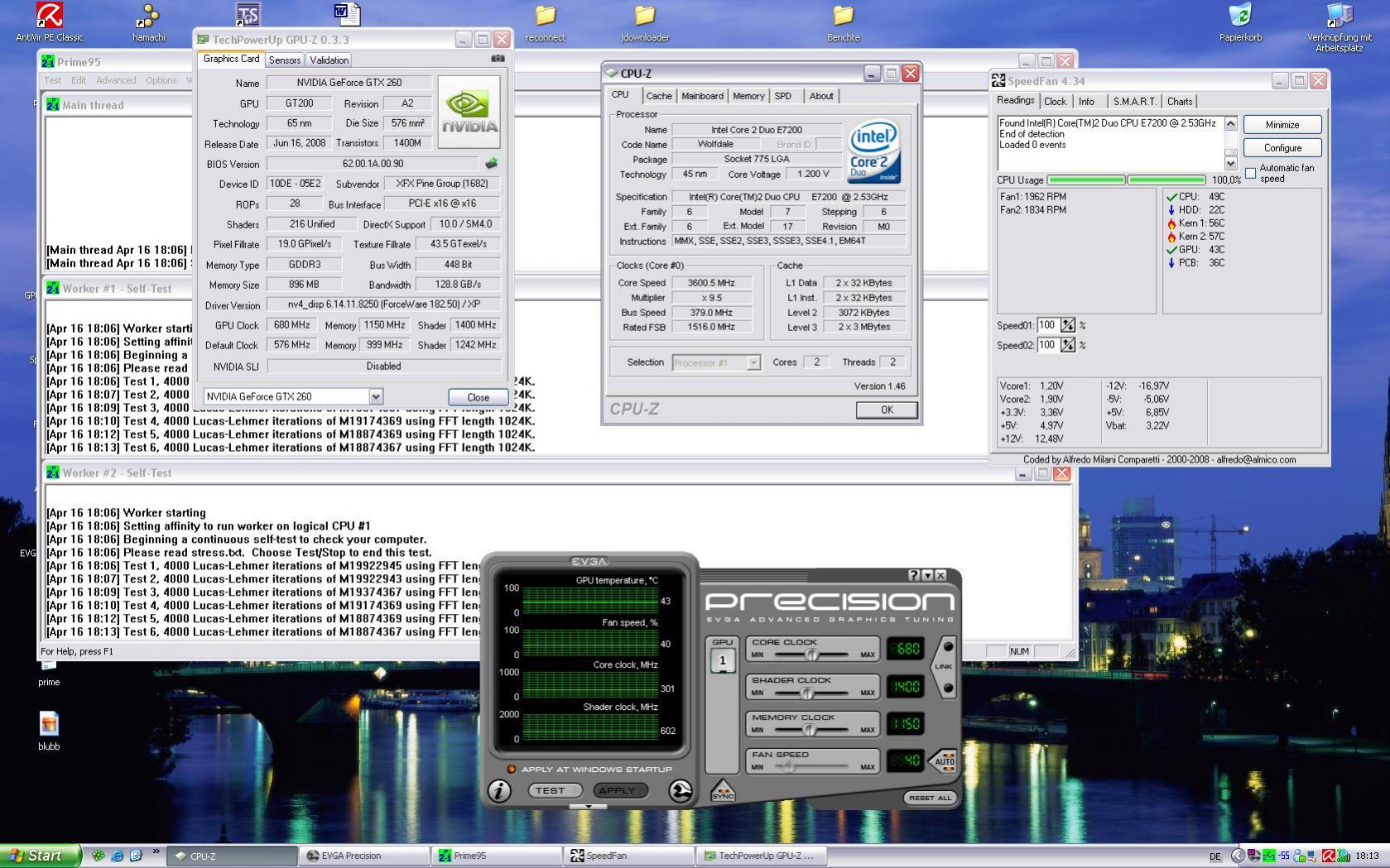Open the Options menu in Prime95

161,80
